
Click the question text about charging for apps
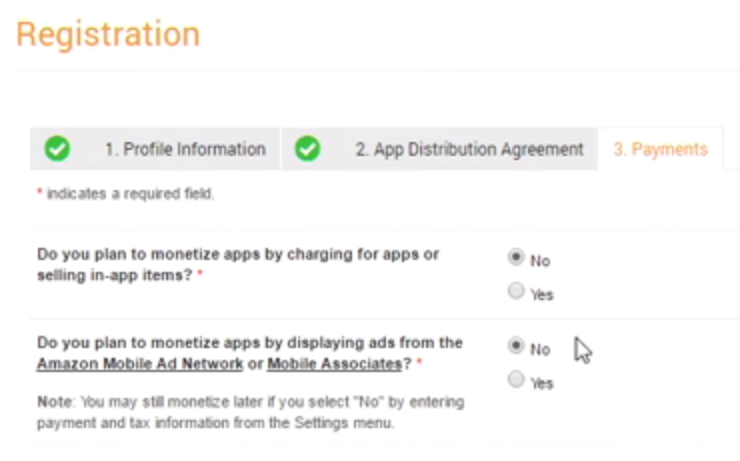pos(238,265)
